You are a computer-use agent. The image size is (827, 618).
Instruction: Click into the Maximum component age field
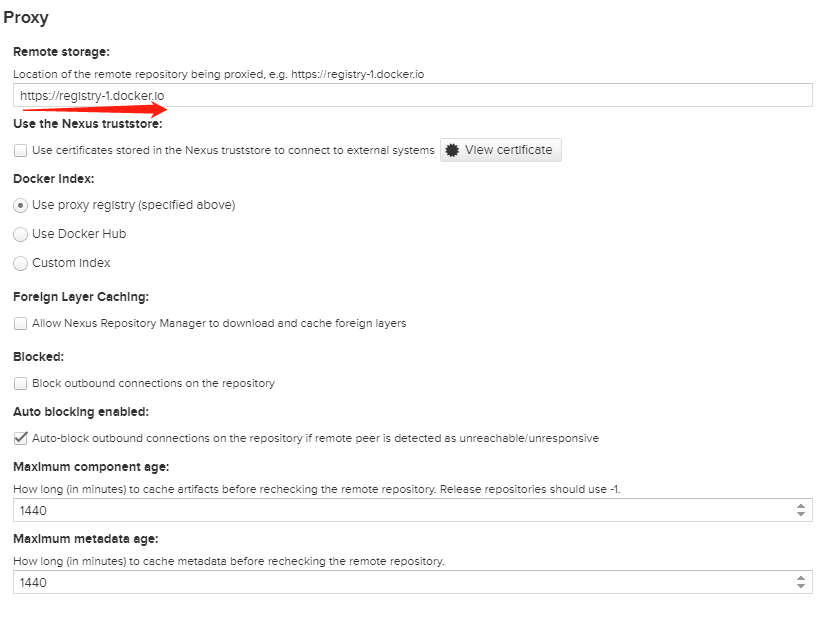[403, 510]
